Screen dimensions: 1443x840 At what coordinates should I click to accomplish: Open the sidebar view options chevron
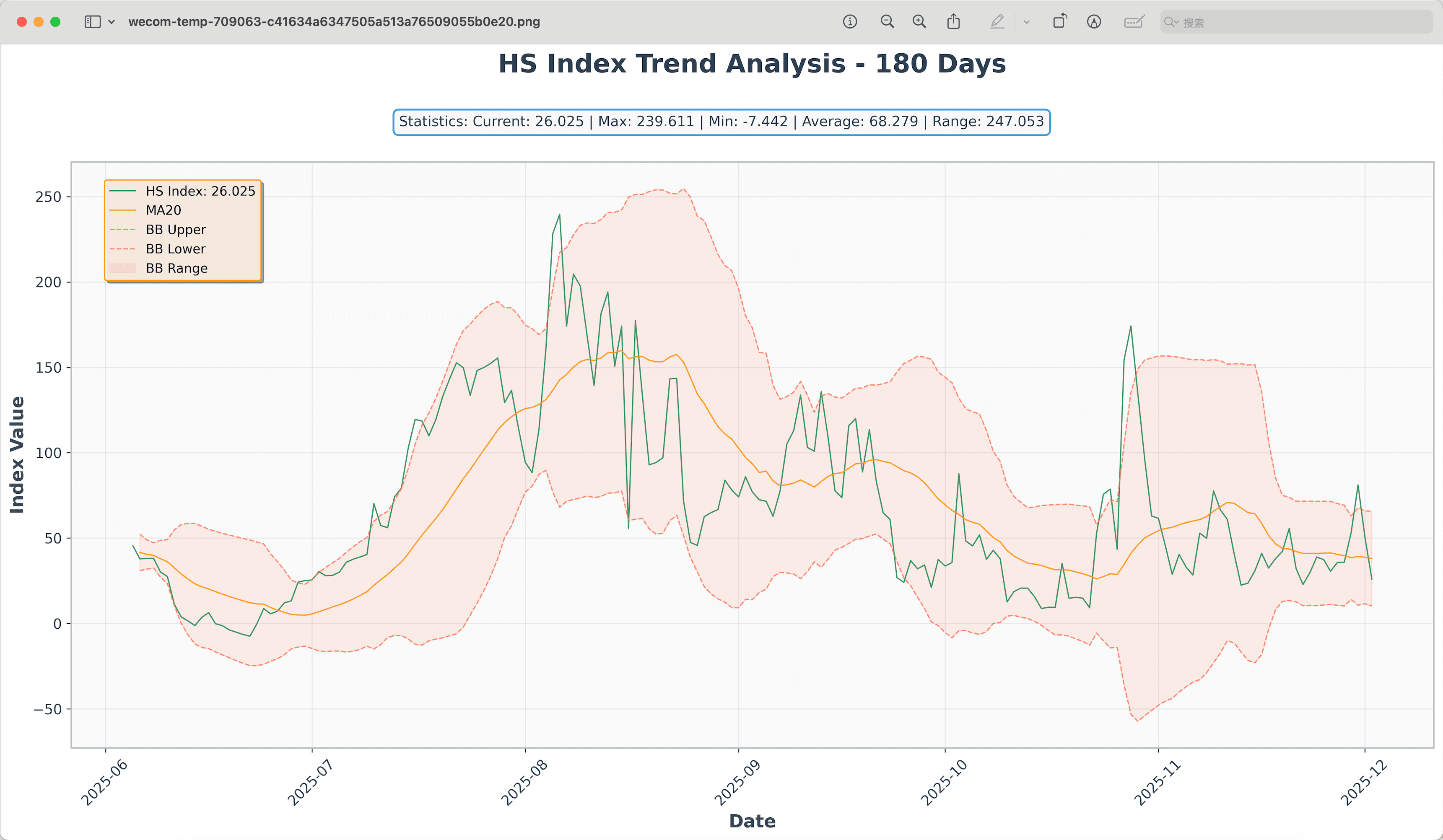112,22
